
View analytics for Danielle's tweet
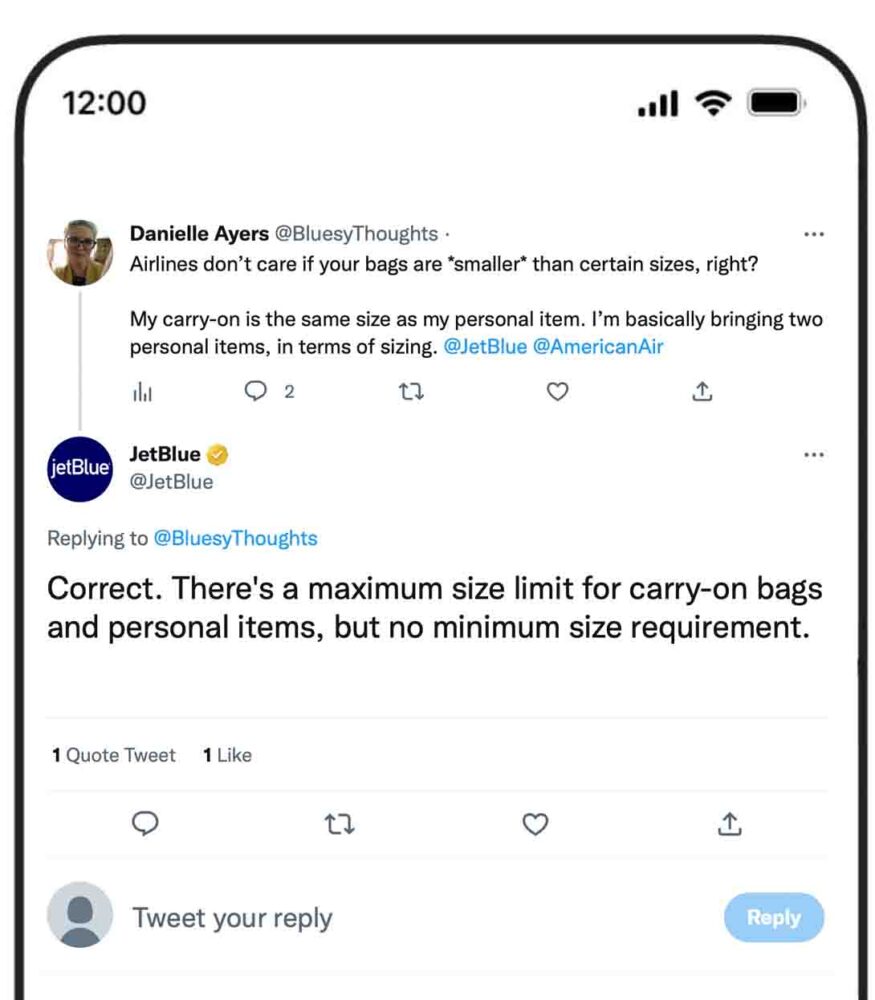[x=143, y=393]
